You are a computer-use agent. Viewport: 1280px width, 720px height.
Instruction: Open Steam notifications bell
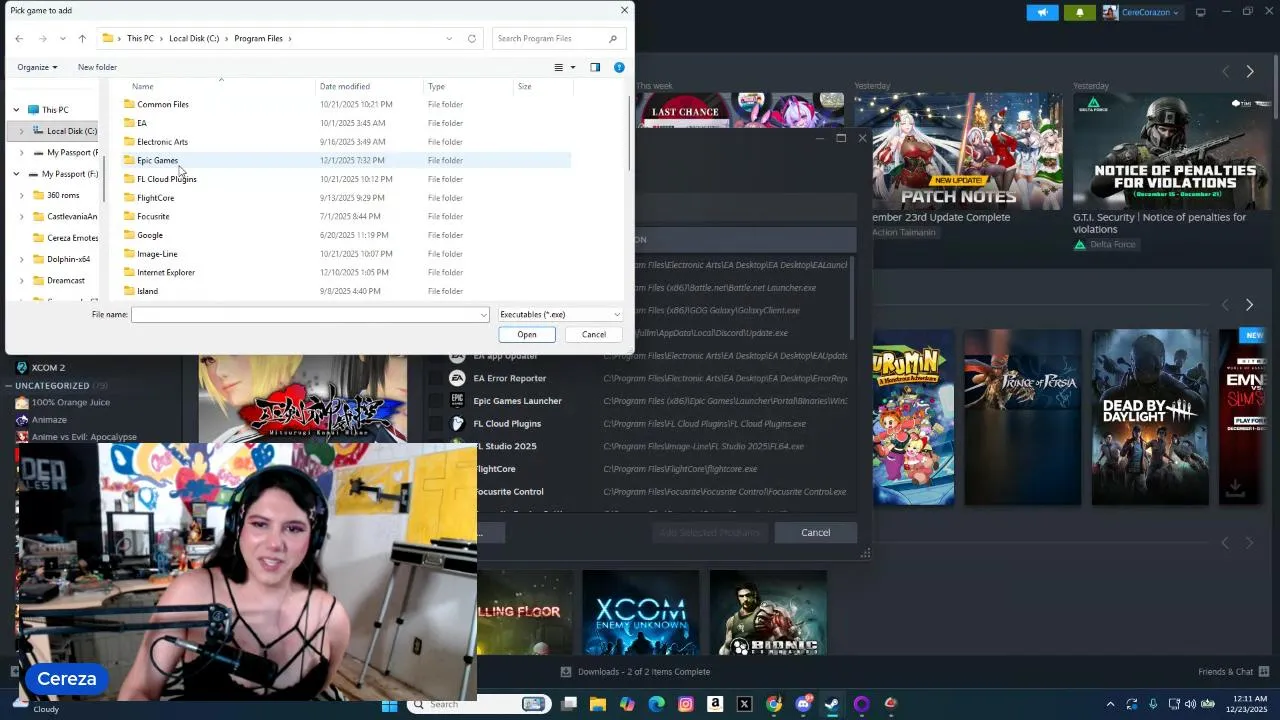click(1080, 12)
